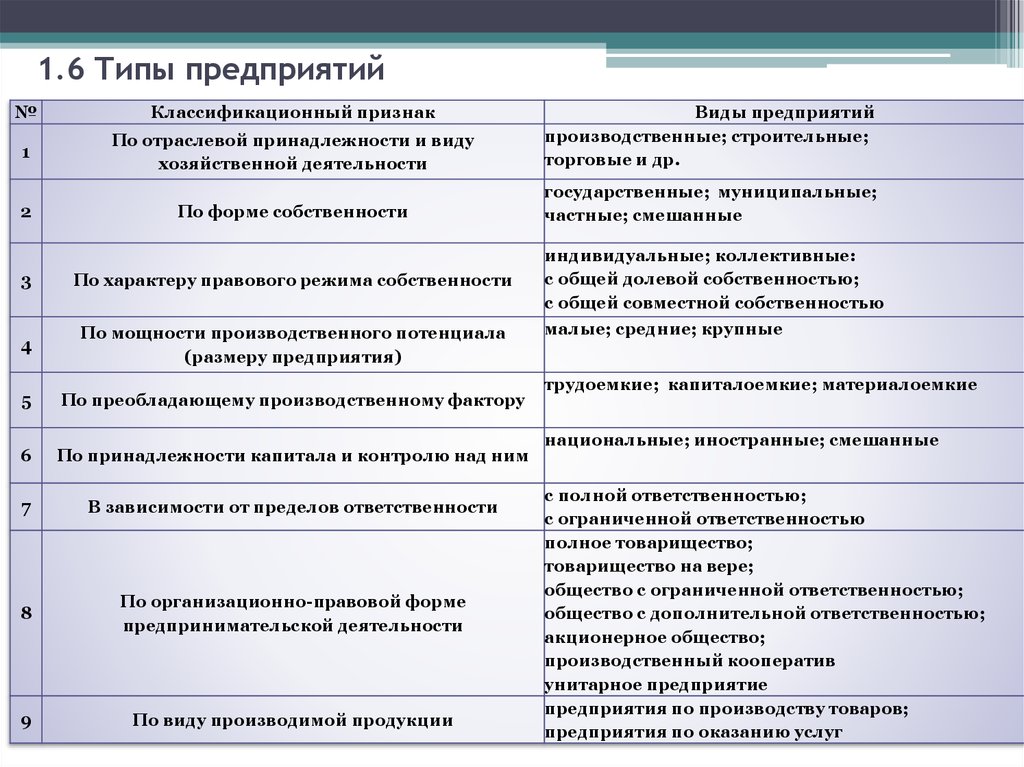Select cell 'По организационно-правовой форме предпринимательской деятельности'
The width and height of the screenshot is (1024, 767).
[293, 613]
